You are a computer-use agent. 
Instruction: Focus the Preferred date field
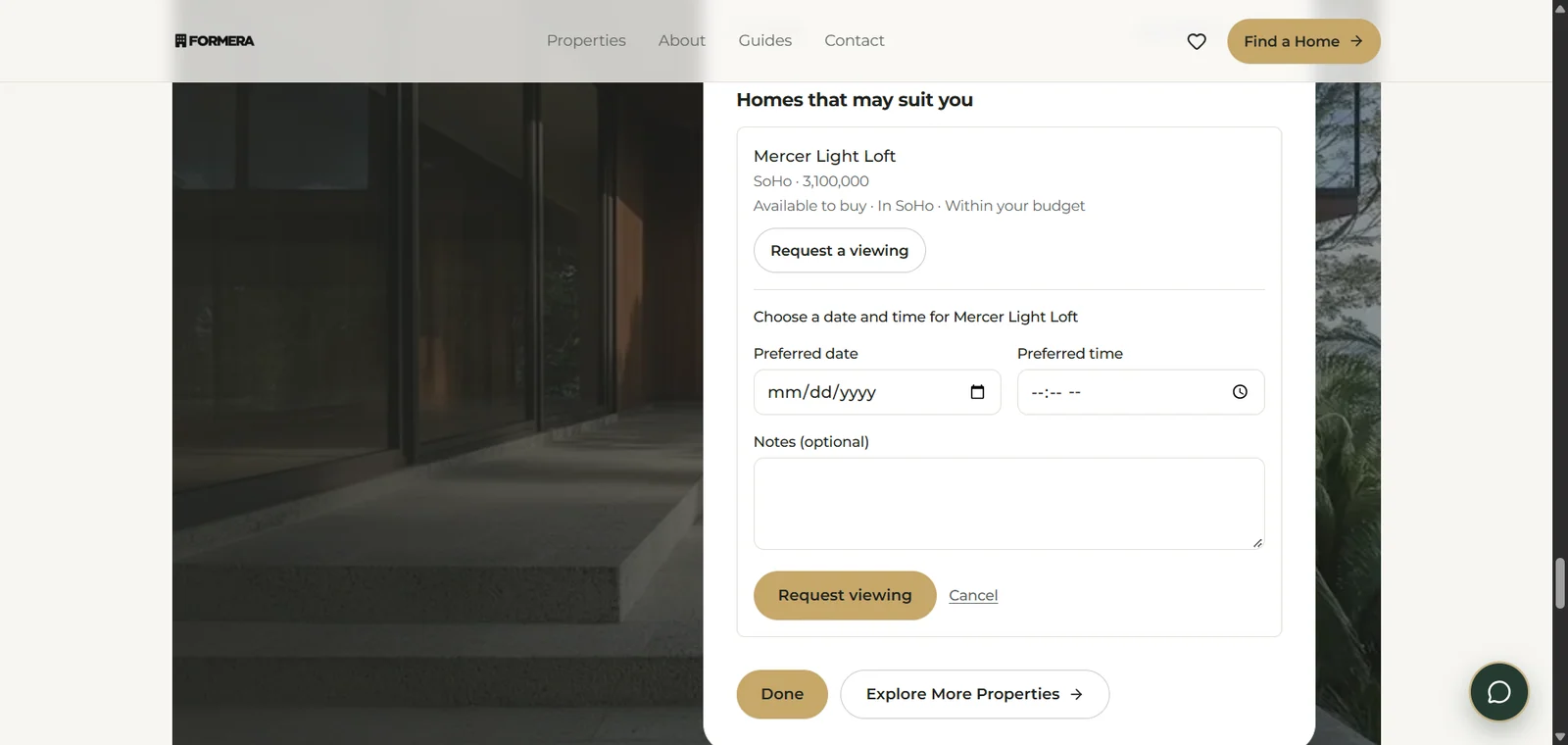click(877, 392)
